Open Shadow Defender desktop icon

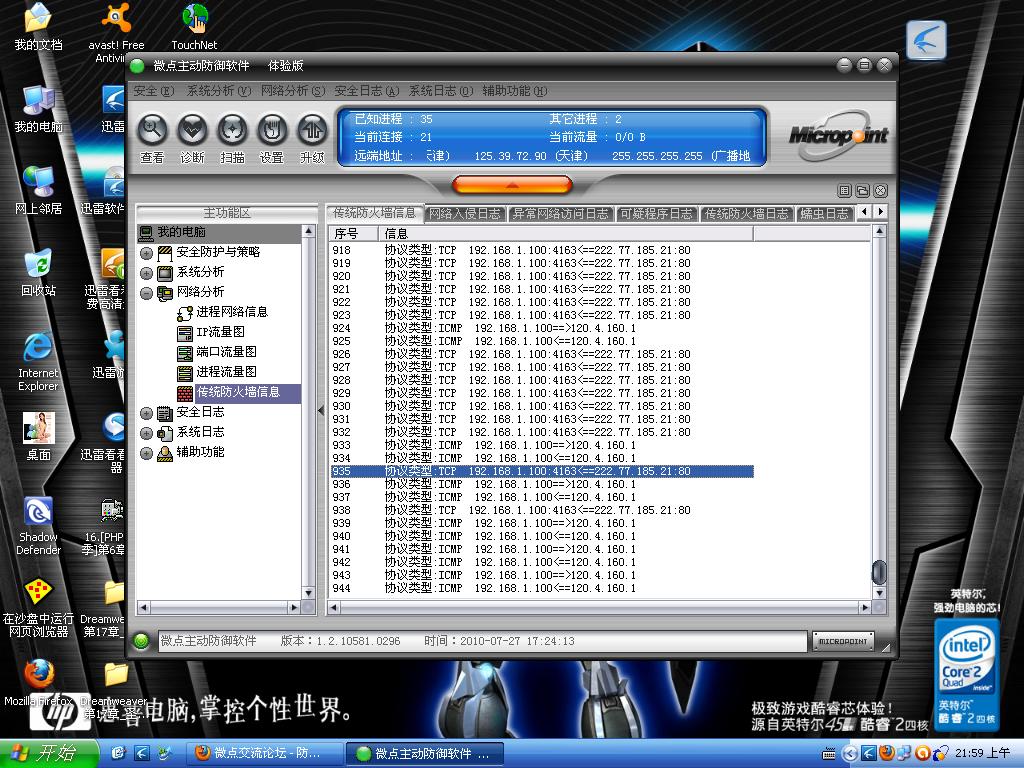coord(38,526)
